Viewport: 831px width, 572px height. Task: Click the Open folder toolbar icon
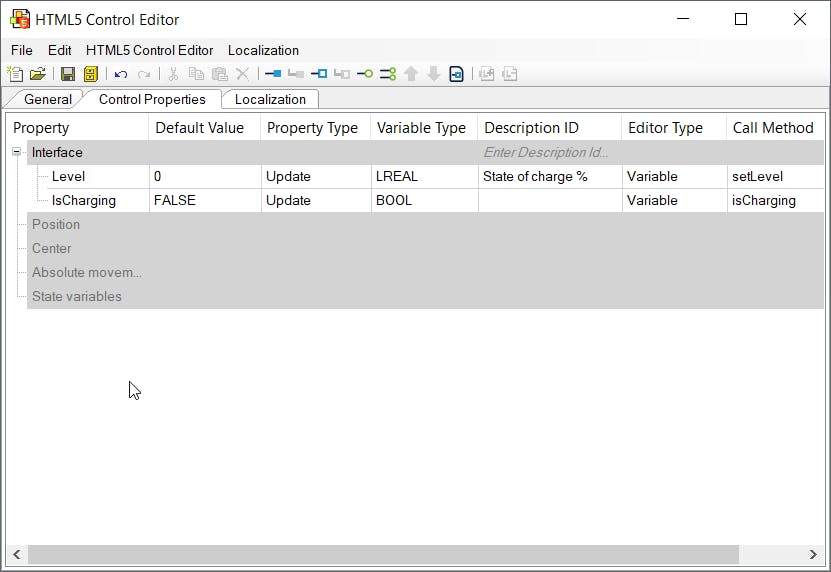pyautogui.click(x=38, y=74)
